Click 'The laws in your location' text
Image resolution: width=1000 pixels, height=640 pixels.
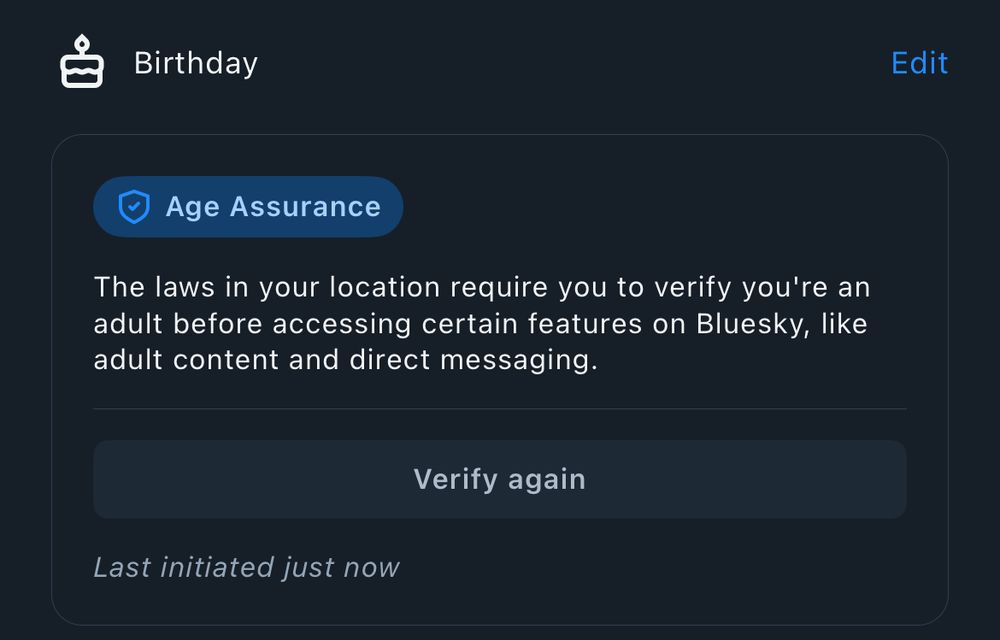click(x=267, y=287)
